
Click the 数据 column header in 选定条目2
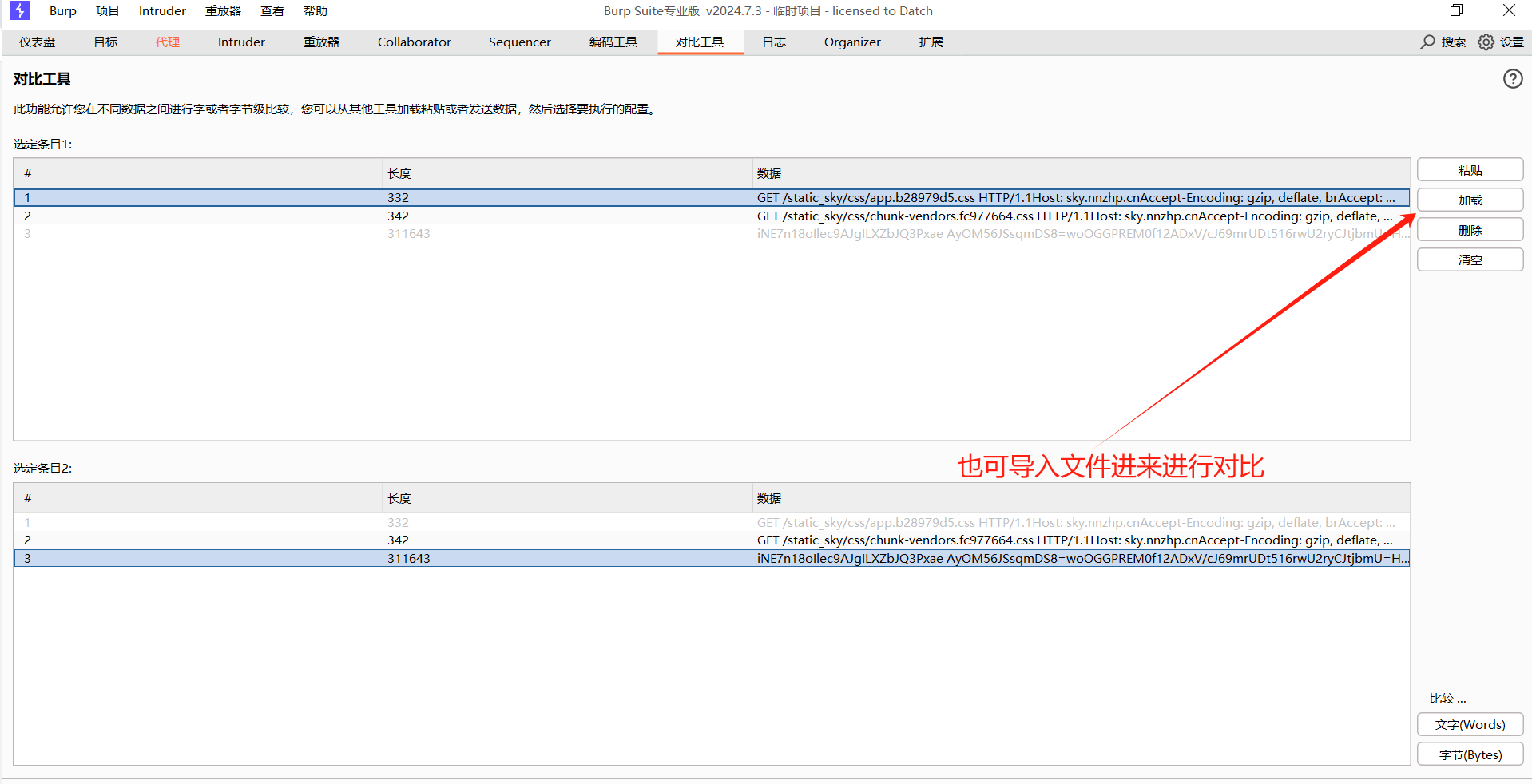1082,499
